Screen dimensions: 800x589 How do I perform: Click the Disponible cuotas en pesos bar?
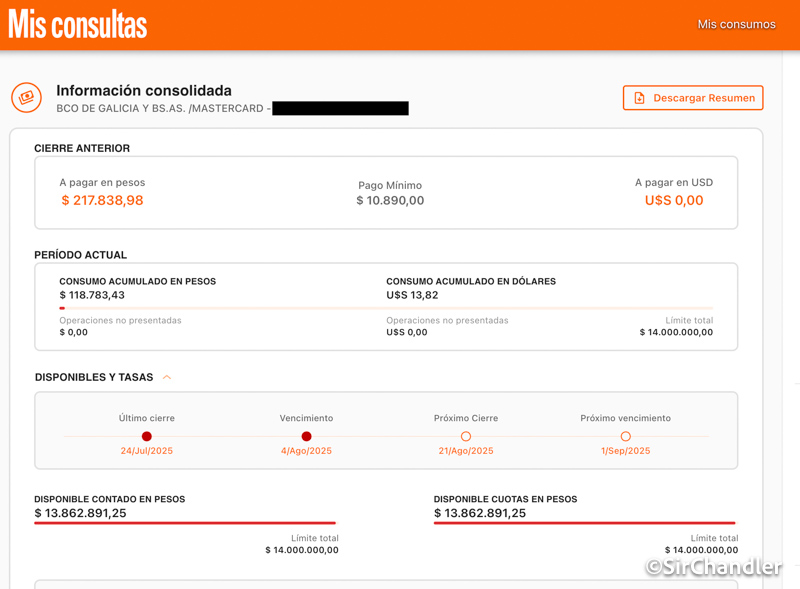coord(584,523)
